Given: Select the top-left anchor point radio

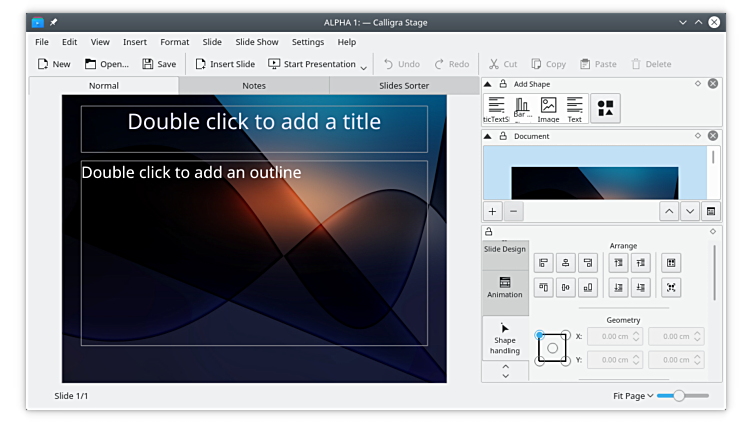Looking at the screenshot, I should pyautogui.click(x=540, y=335).
